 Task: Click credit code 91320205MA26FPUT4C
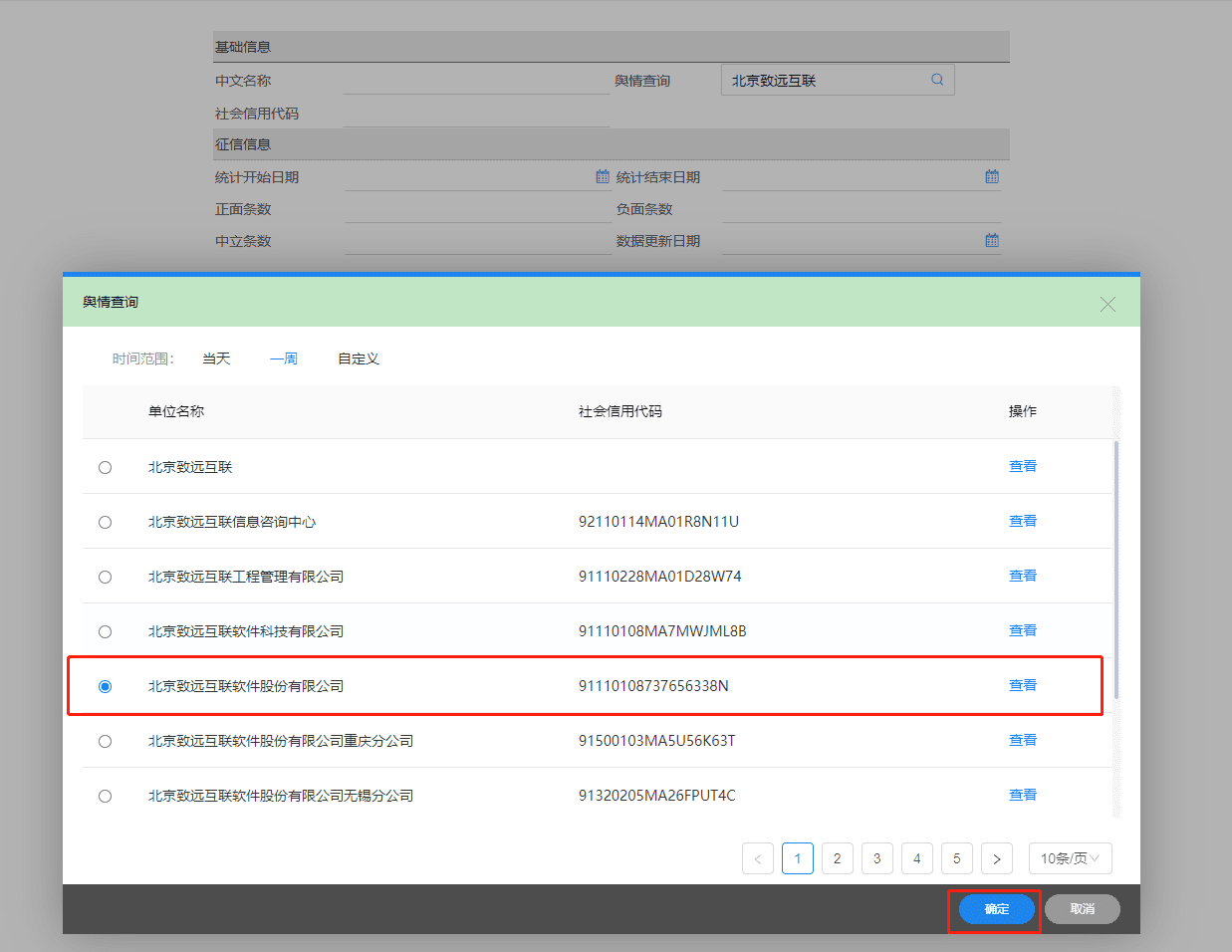coord(656,796)
